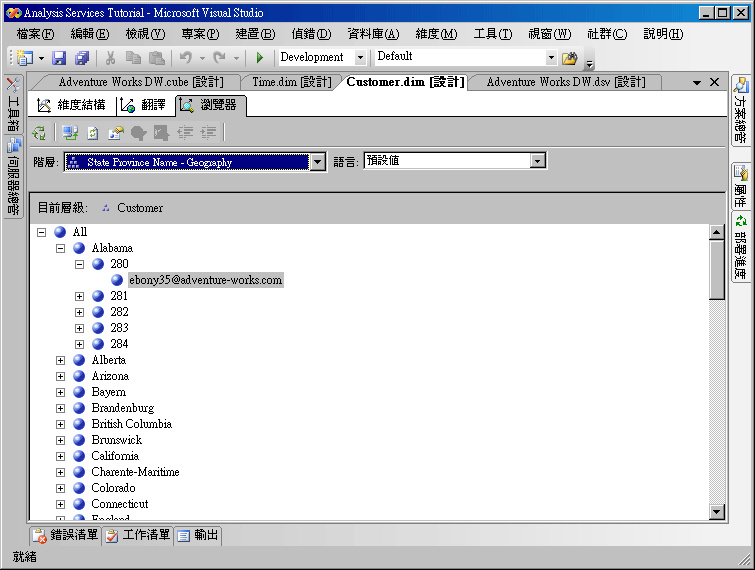Click the Undo arrow icon
755x570 pixels.
(x=185, y=58)
